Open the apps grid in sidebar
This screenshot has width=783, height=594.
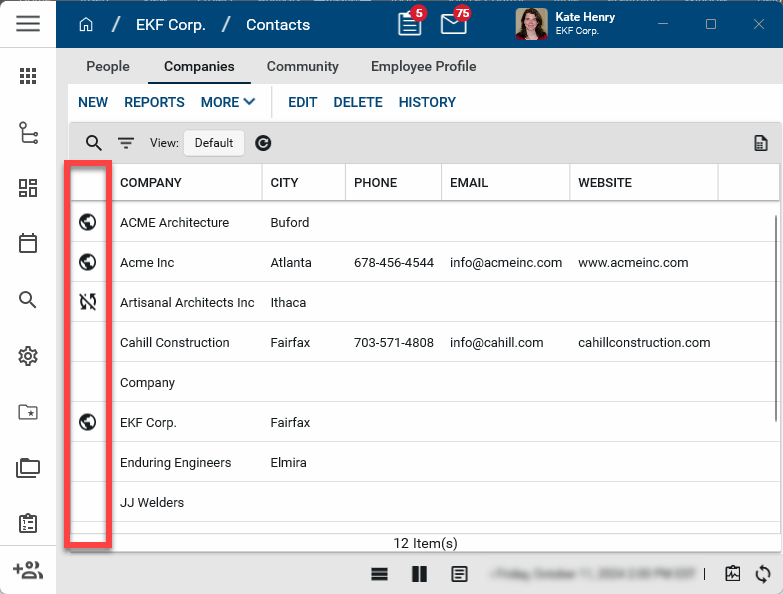point(28,76)
